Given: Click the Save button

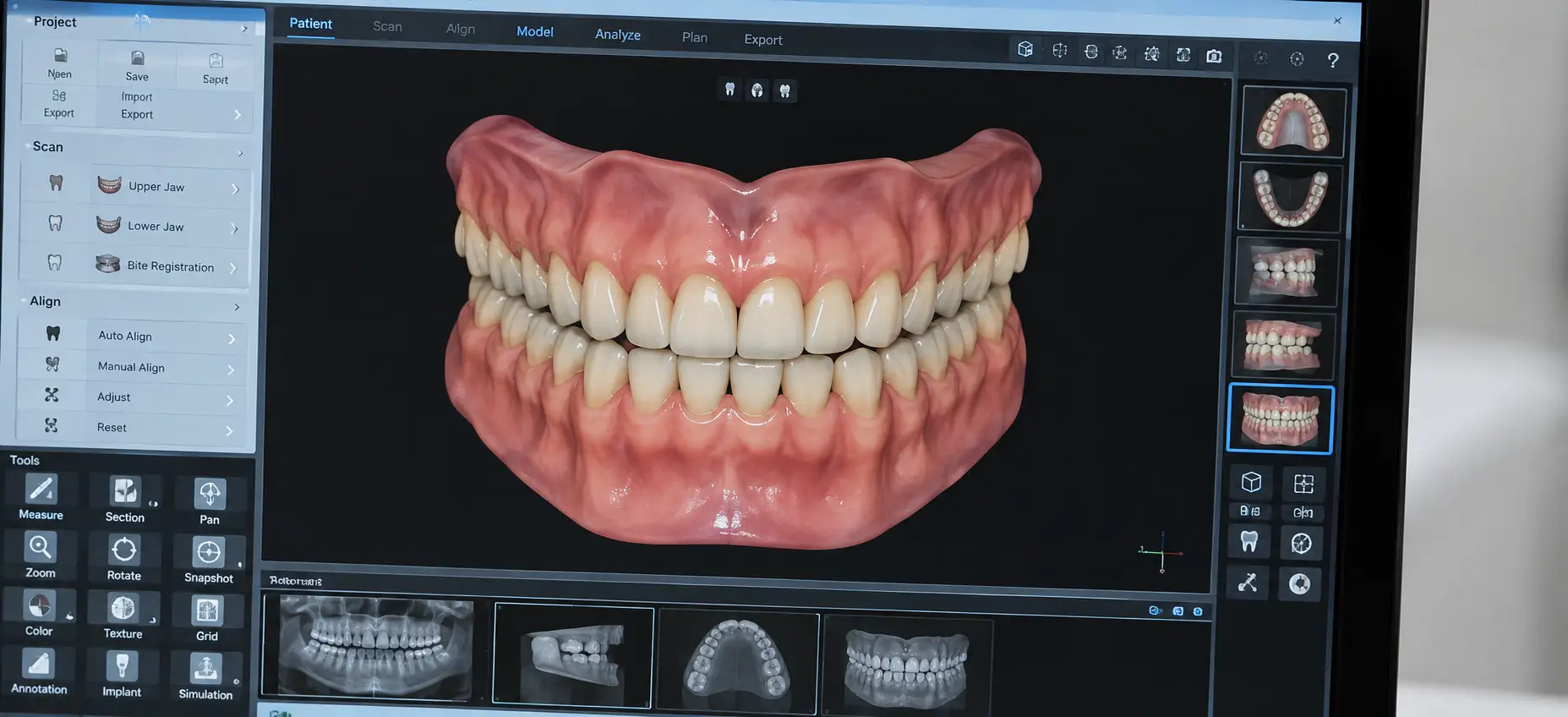Looking at the screenshot, I should pyautogui.click(x=137, y=66).
